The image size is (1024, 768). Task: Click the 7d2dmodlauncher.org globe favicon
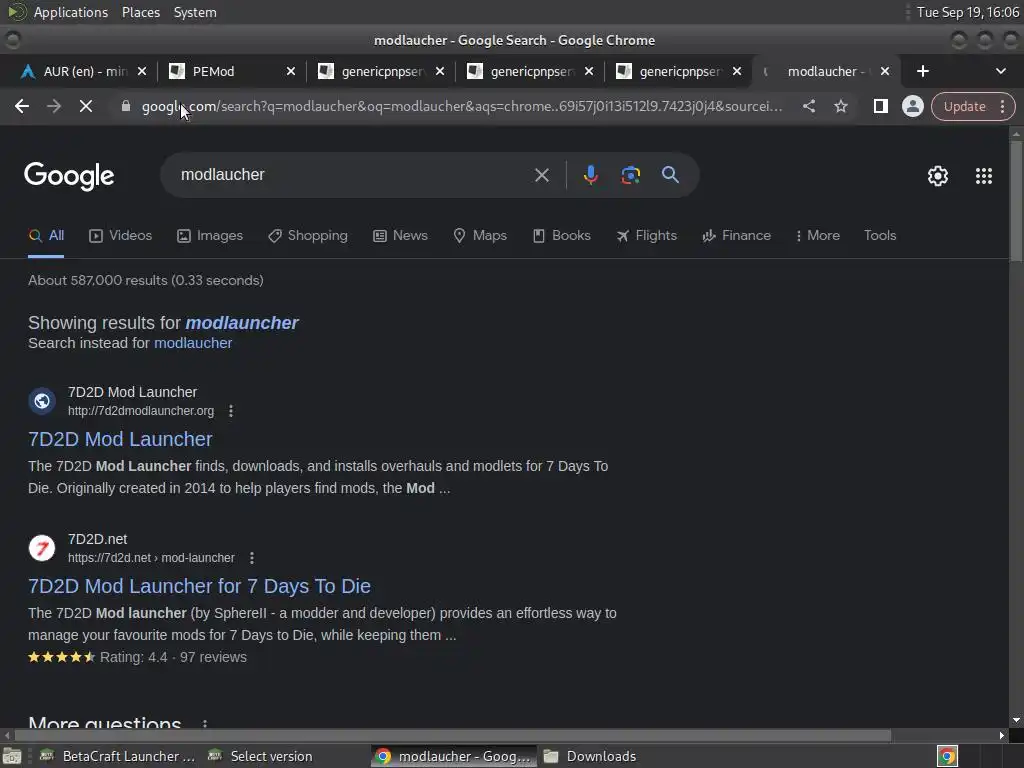(x=42, y=400)
